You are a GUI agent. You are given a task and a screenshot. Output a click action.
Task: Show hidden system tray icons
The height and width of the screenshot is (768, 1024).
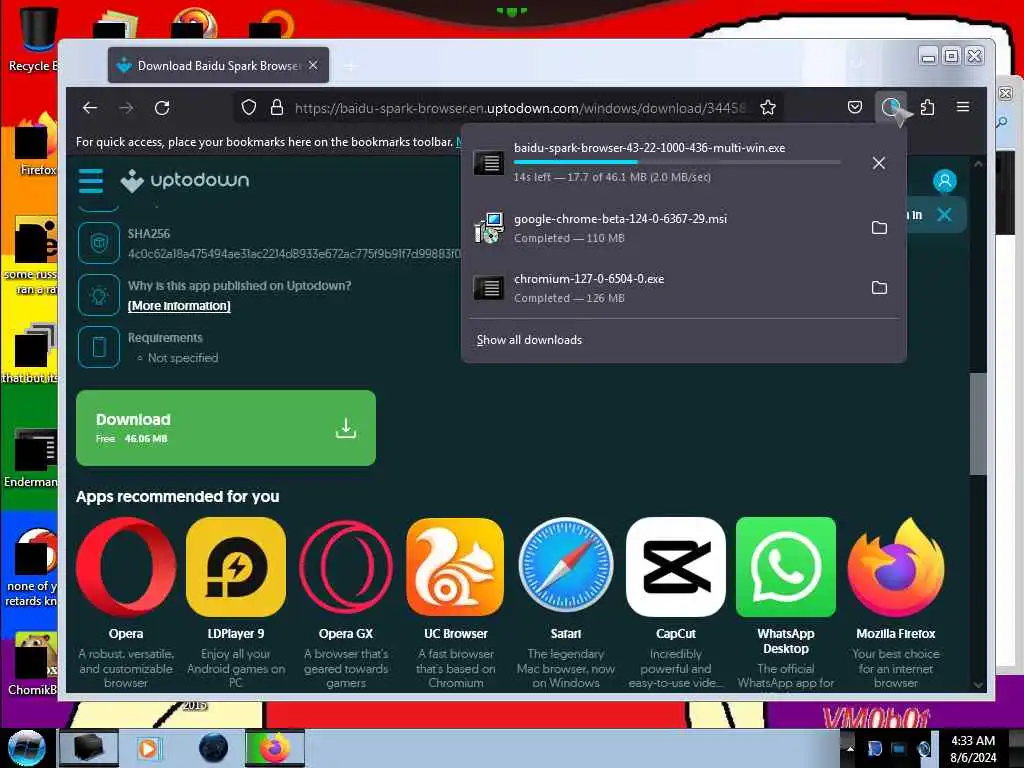(x=849, y=748)
